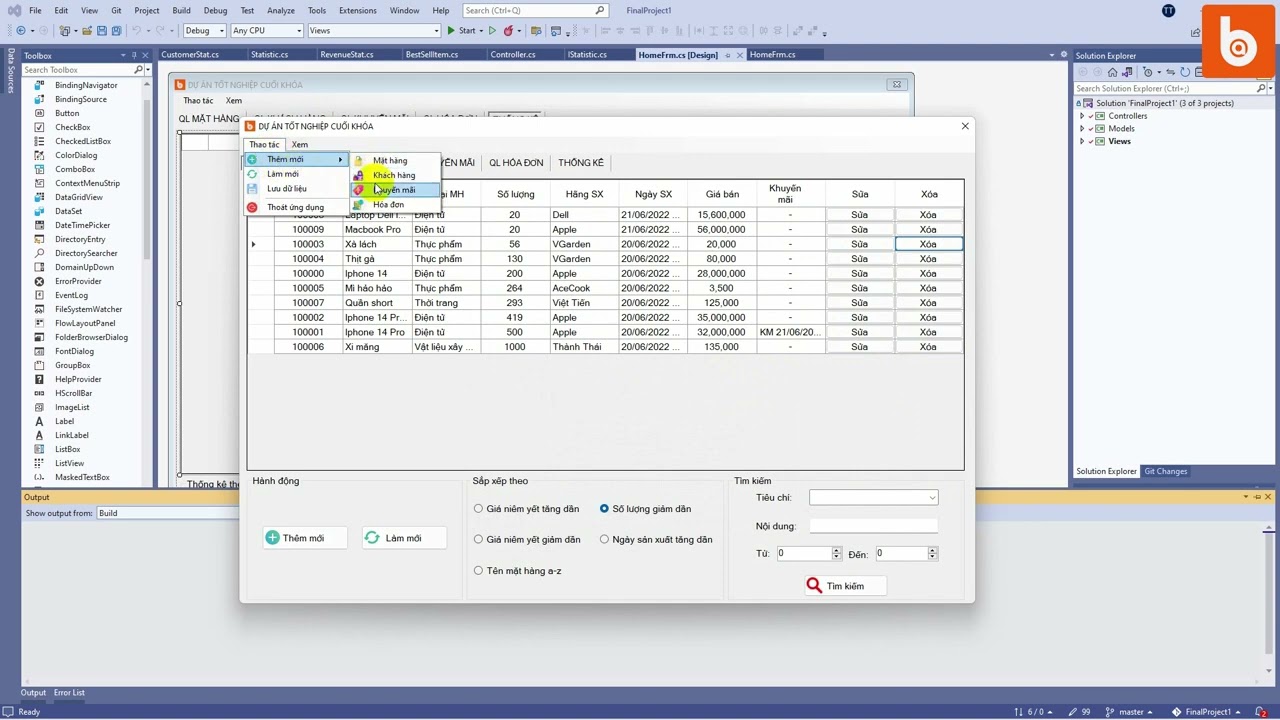
Task: Click the Open File folder icon
Action: click(x=87, y=31)
